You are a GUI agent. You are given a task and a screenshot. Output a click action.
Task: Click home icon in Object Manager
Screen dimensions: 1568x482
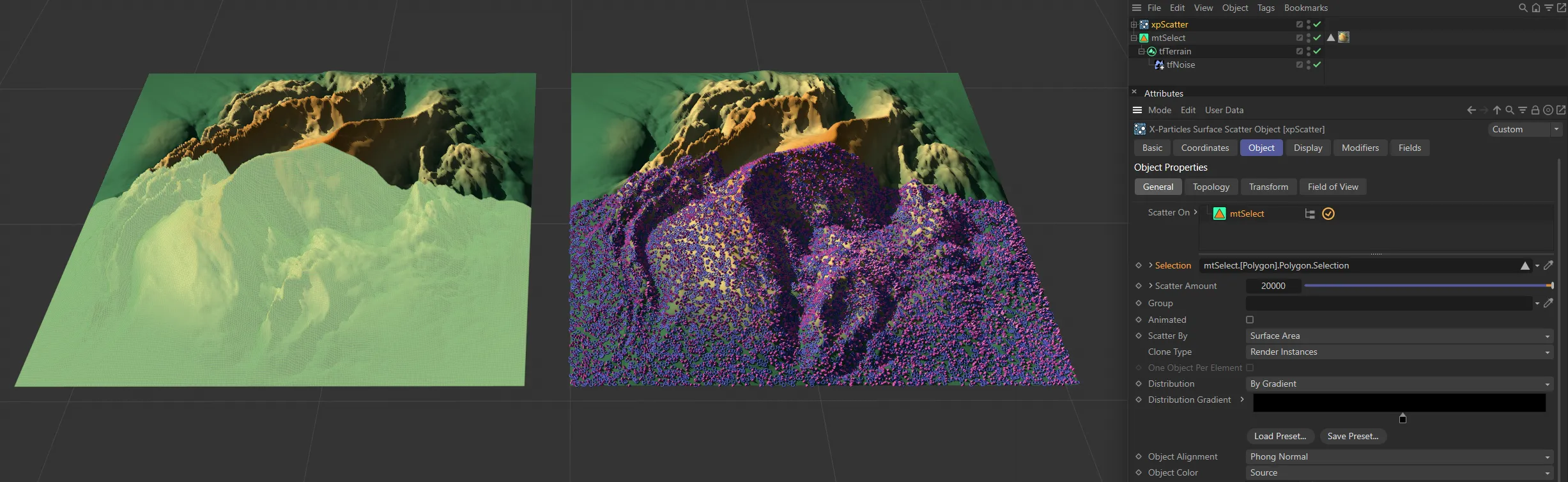[1536, 8]
